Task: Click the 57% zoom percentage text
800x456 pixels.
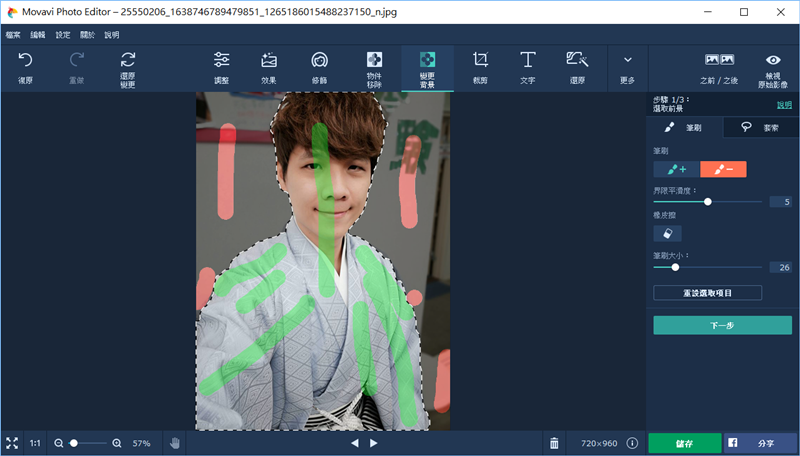Action: coord(141,443)
